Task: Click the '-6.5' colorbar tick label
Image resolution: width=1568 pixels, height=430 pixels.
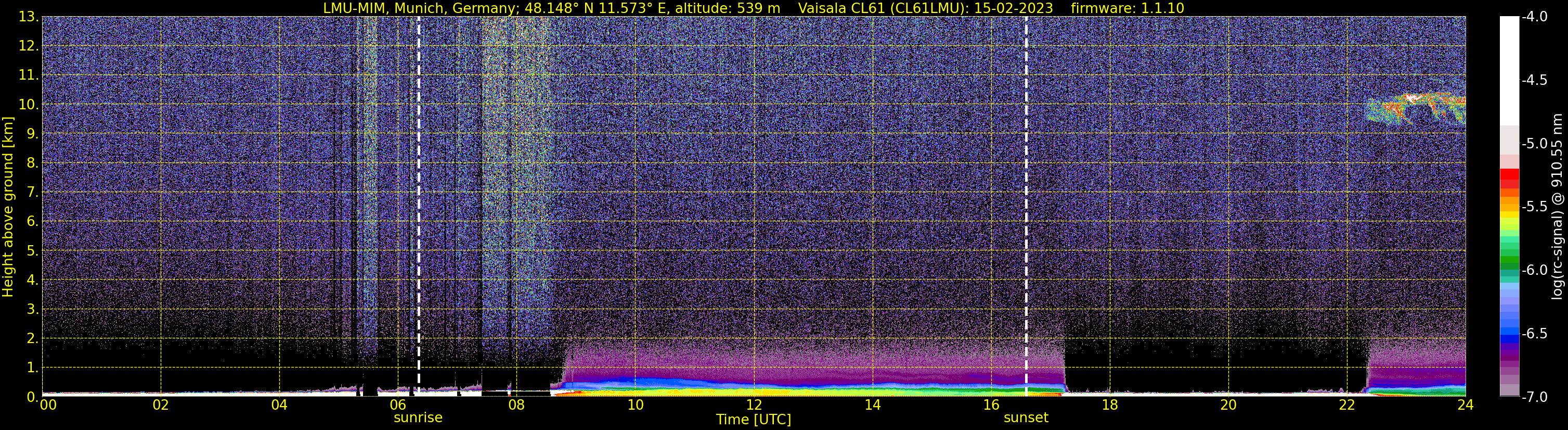Action: (x=1535, y=334)
